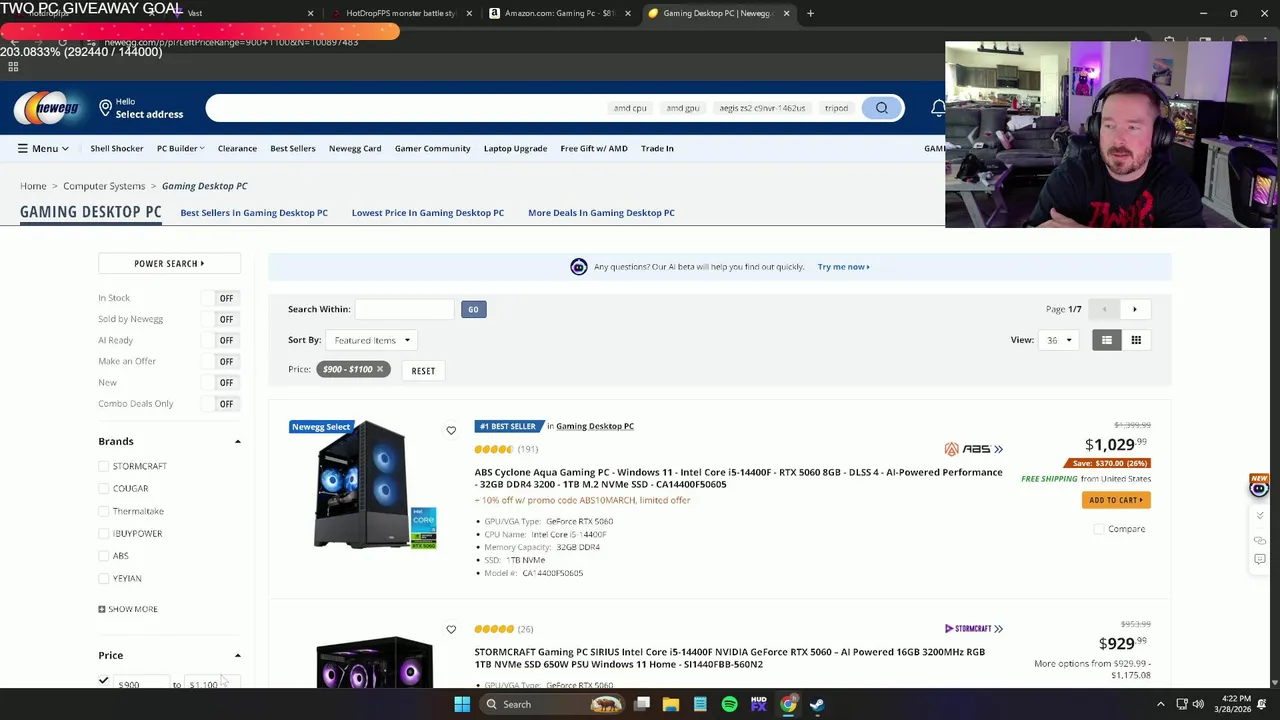The image size is (1280, 720).
Task: Show hidden system tray icons
Action: point(1160,704)
